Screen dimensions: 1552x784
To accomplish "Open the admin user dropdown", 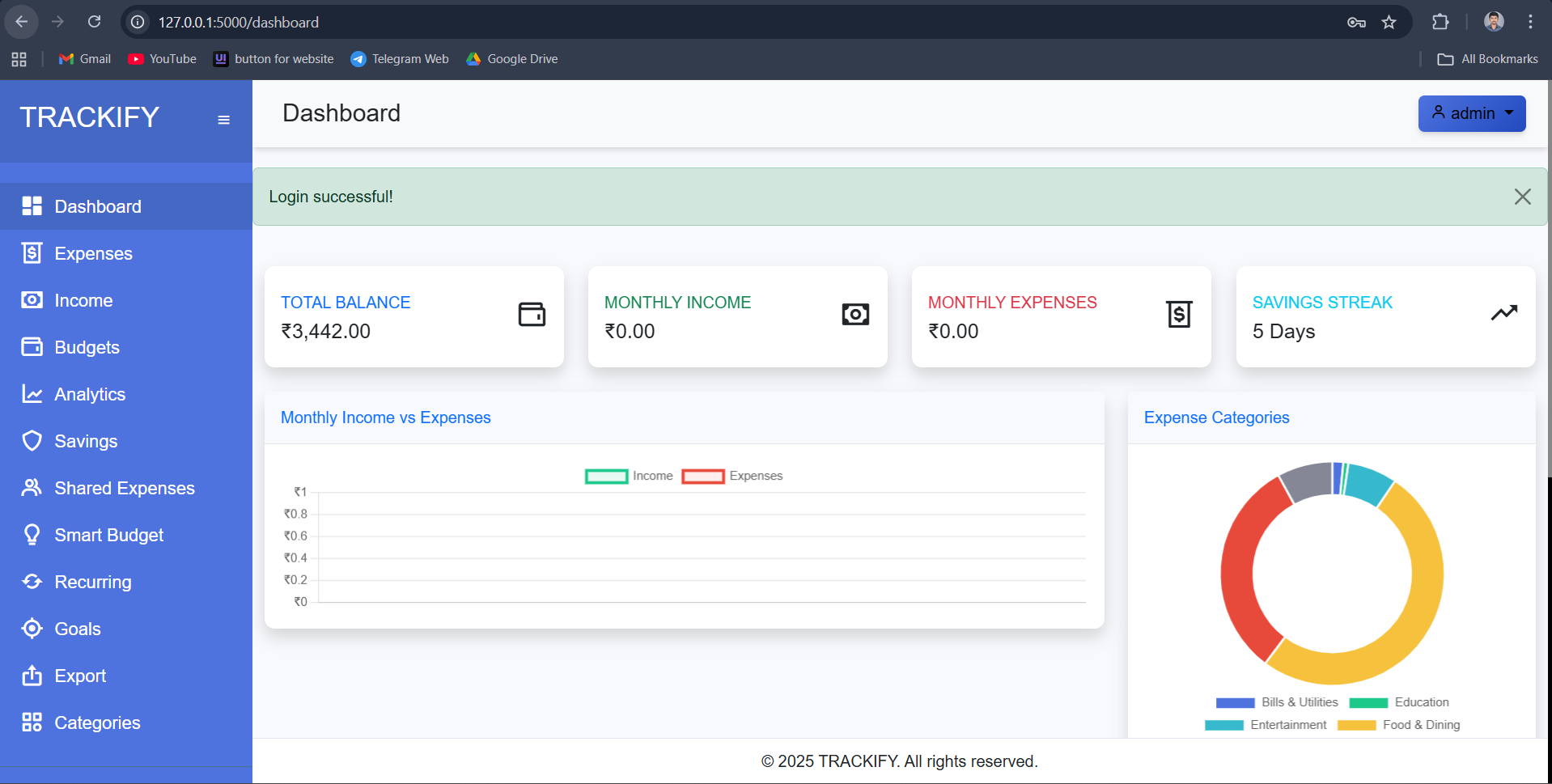I will tap(1472, 113).
